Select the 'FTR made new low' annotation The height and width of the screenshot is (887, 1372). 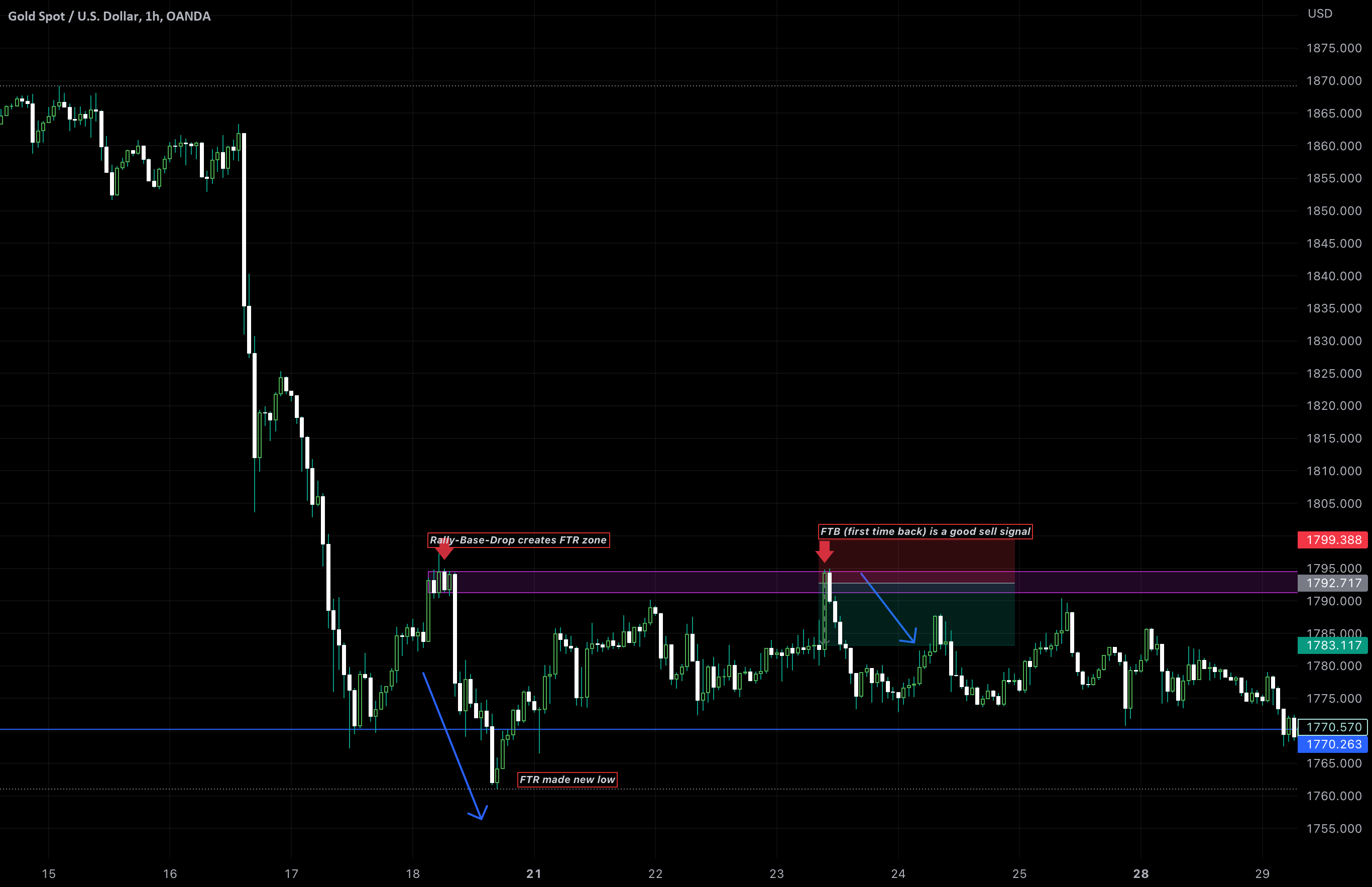[x=567, y=780]
